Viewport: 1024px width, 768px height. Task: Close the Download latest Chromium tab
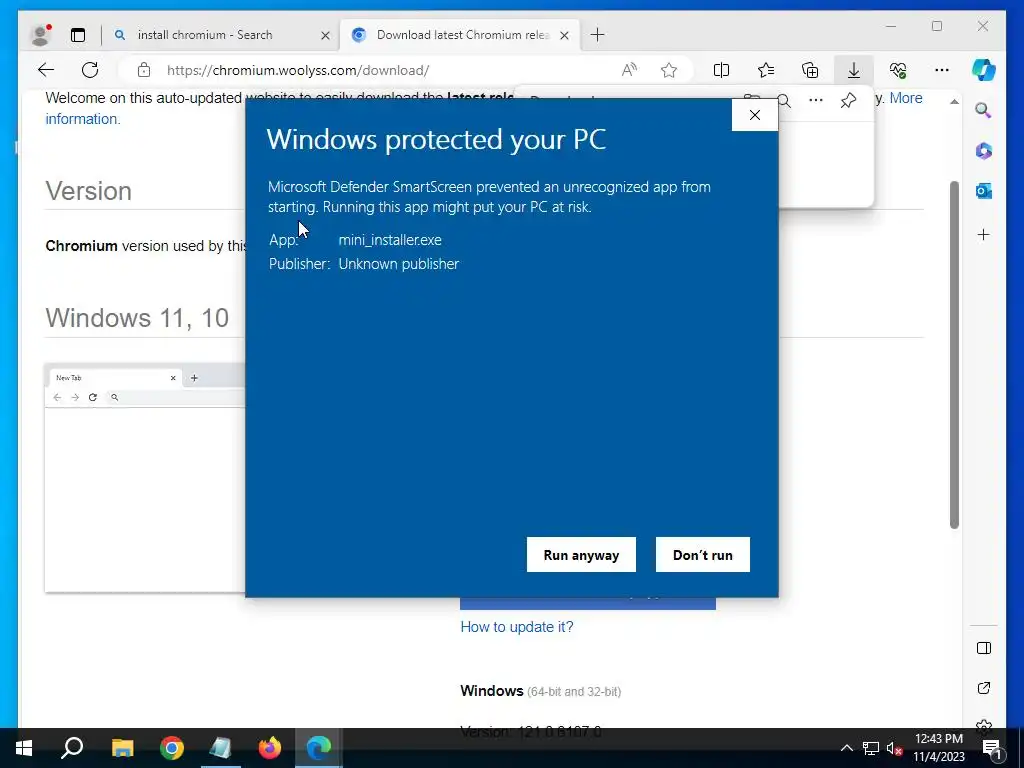pos(564,35)
